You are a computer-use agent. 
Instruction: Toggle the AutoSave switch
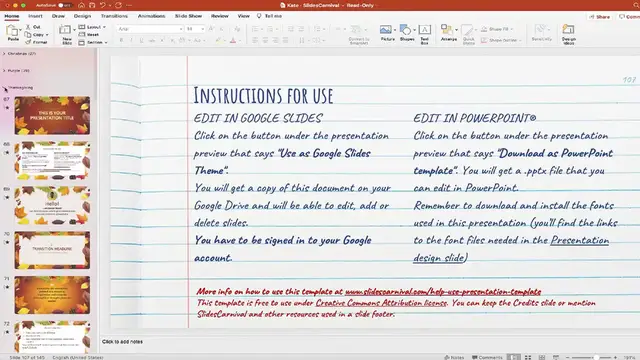pyautogui.click(x=64, y=5)
